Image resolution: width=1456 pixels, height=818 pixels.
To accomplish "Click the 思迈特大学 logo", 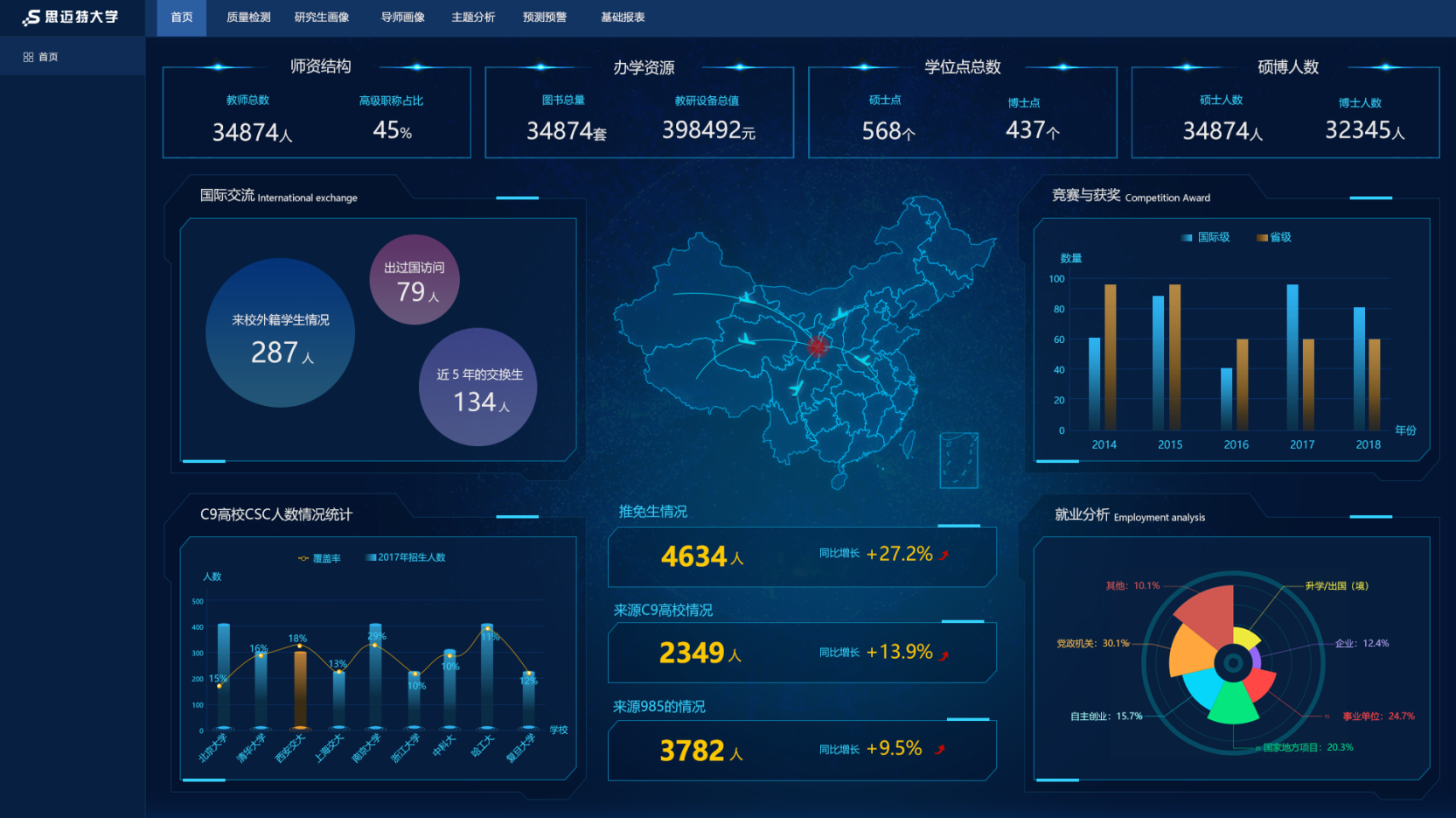I will [70, 17].
